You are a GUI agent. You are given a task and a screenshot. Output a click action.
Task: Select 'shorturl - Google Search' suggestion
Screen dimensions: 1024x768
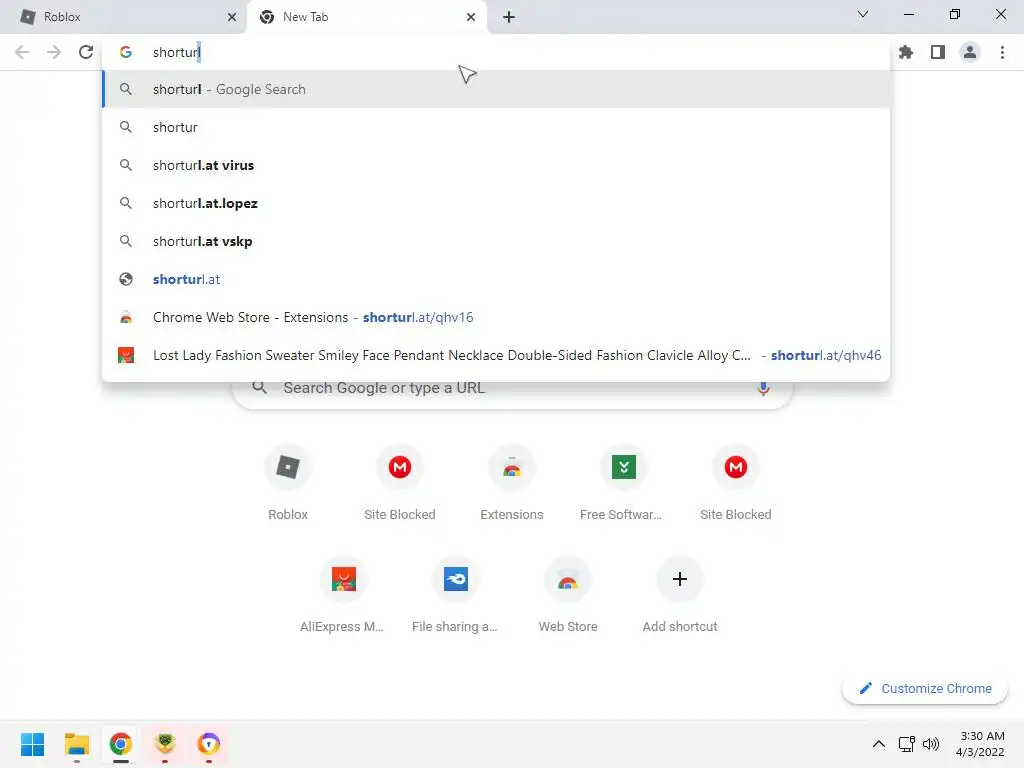496,89
